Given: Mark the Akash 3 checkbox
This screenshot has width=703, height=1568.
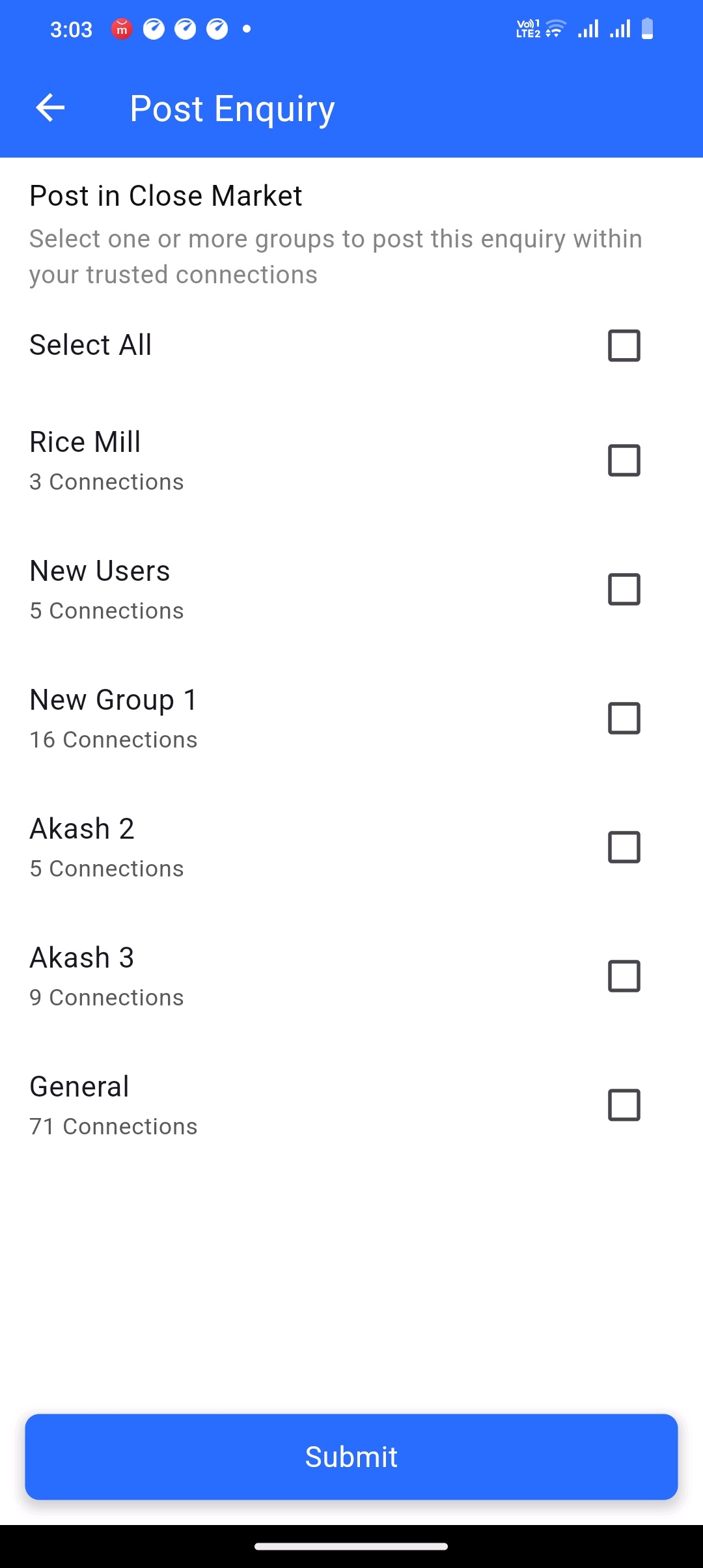Looking at the screenshot, I should (x=624, y=976).
